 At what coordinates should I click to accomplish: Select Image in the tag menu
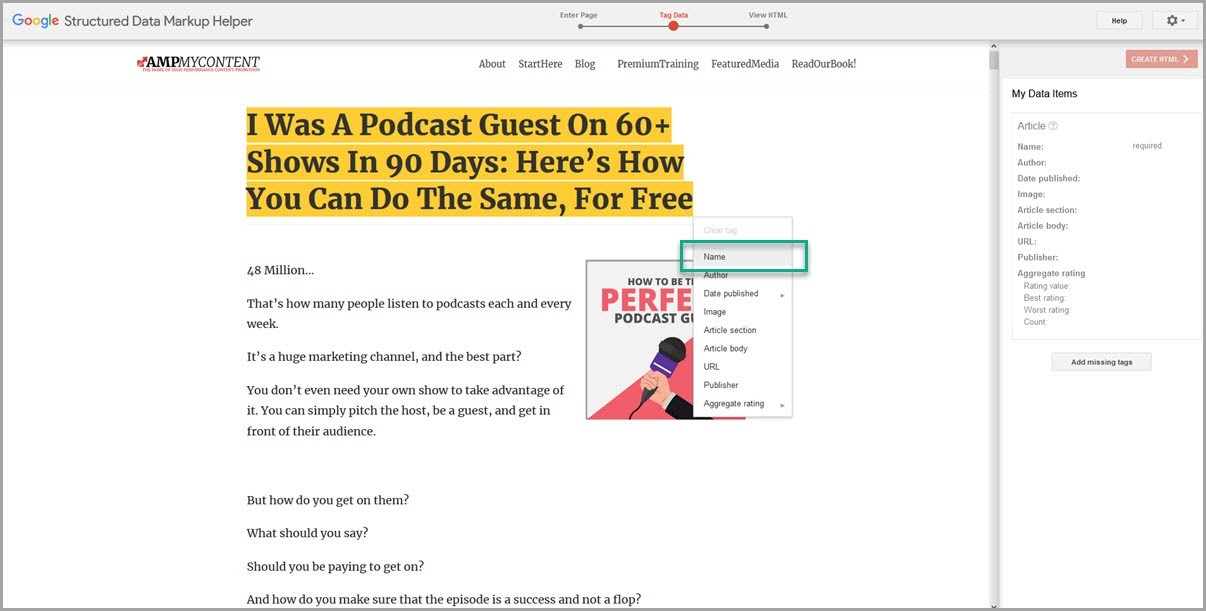(x=715, y=312)
